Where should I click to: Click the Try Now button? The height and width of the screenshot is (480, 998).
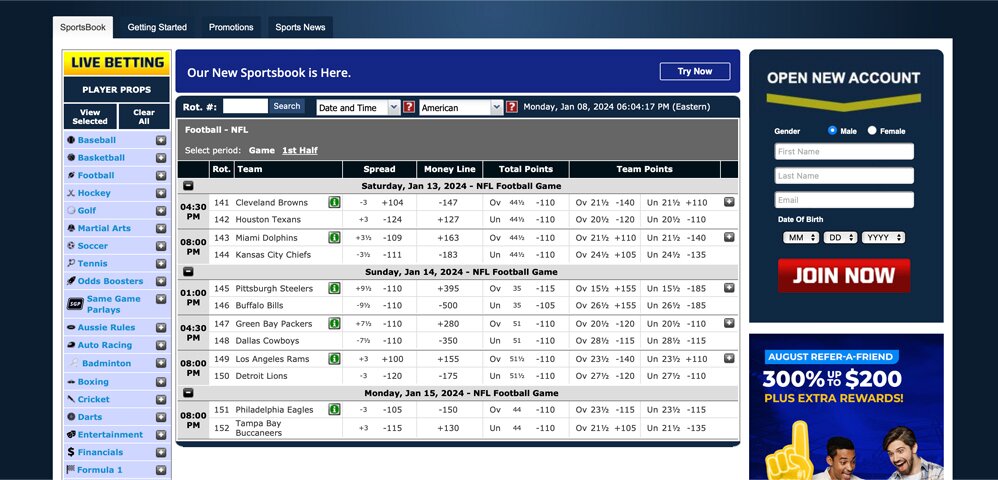(x=695, y=71)
